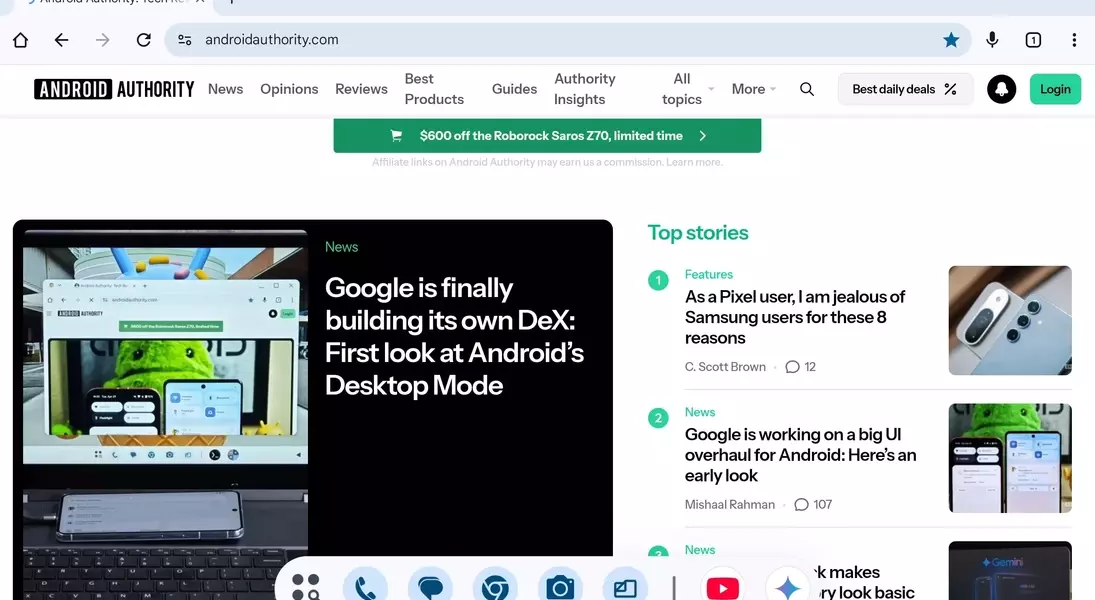The width and height of the screenshot is (1095, 600).
Task: Click author name Mishaal Rahman
Action: pyautogui.click(x=730, y=504)
